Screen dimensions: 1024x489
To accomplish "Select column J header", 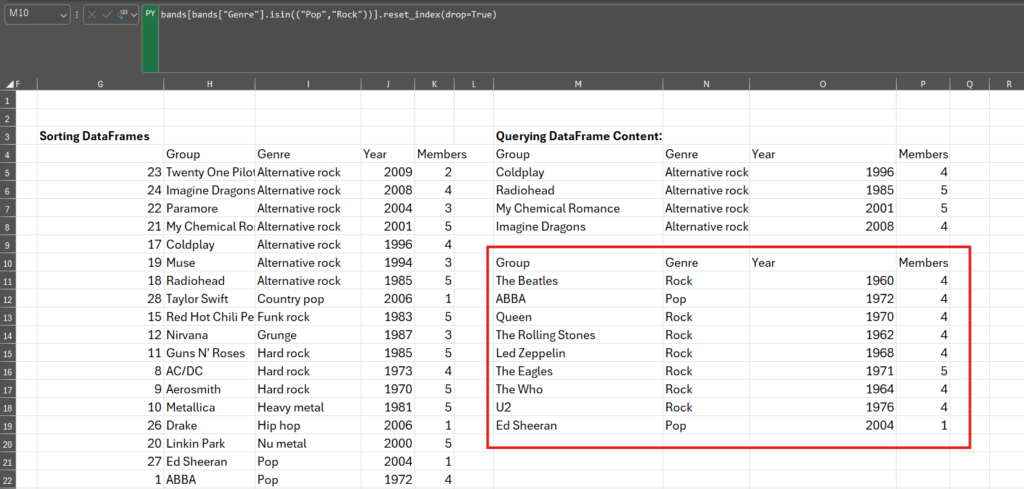I will pos(387,84).
